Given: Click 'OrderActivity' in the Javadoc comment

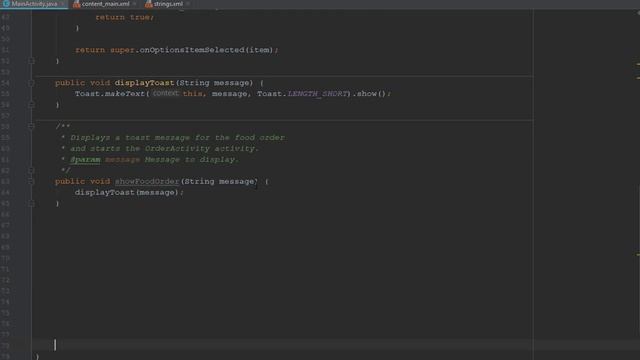Looking at the screenshot, I should [177, 149].
